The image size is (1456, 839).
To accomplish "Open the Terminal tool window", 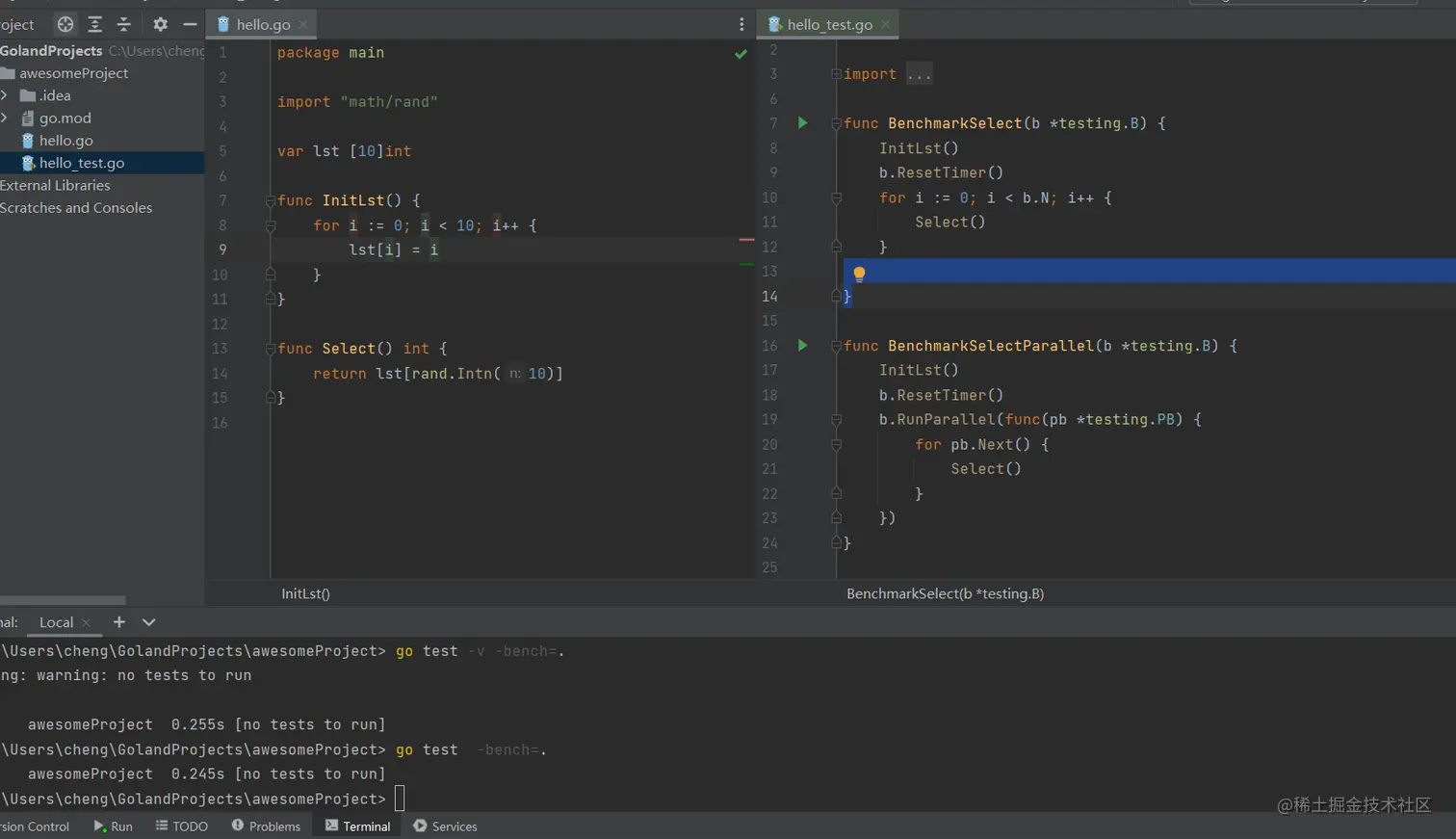I will [x=357, y=826].
